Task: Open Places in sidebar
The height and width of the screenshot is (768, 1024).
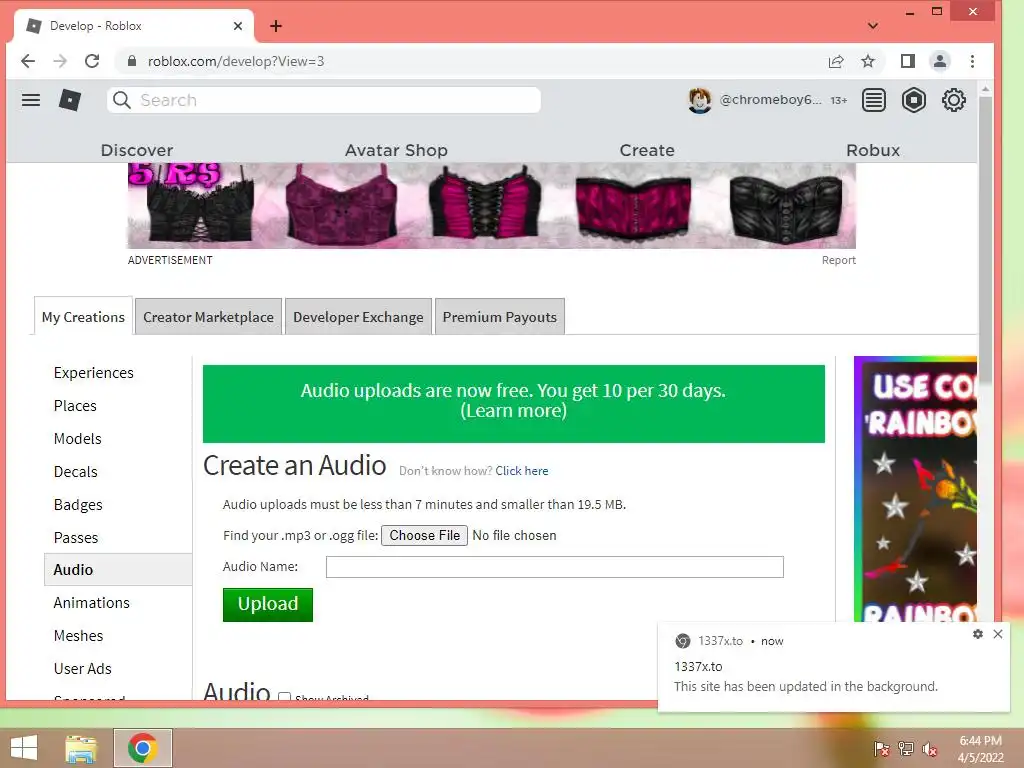Action: coord(75,406)
